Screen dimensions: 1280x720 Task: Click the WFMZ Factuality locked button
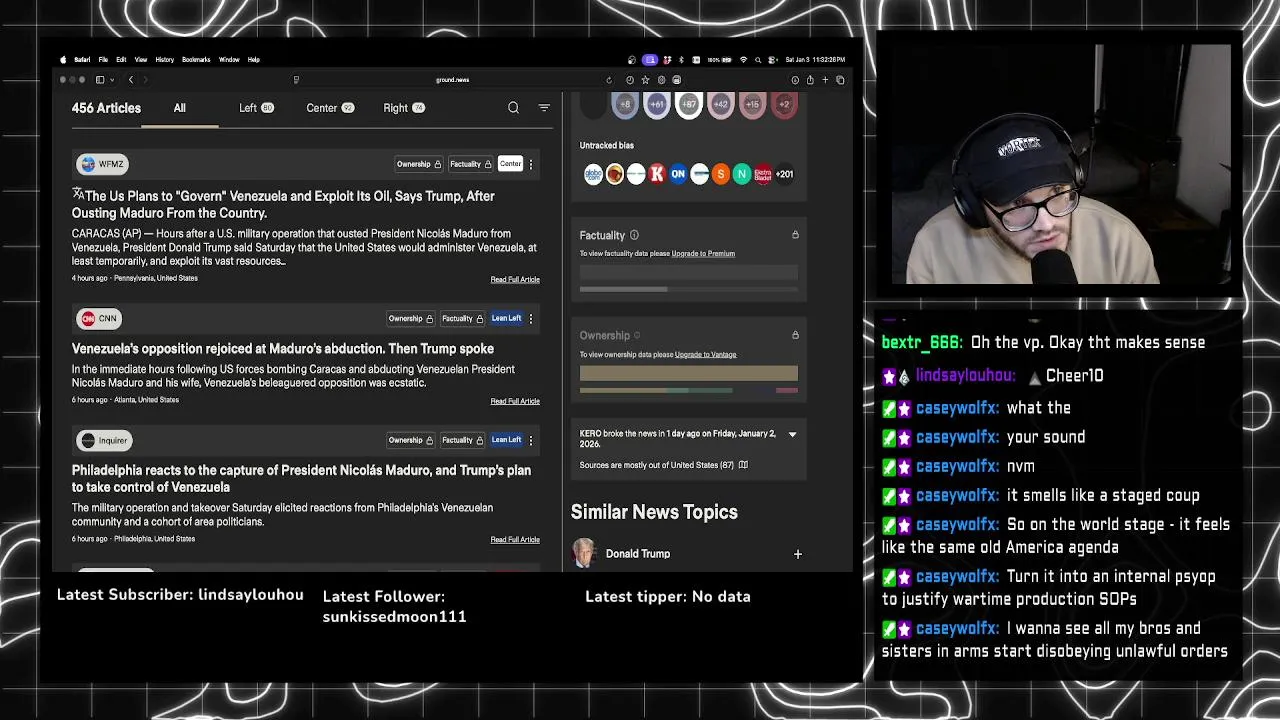coord(470,164)
